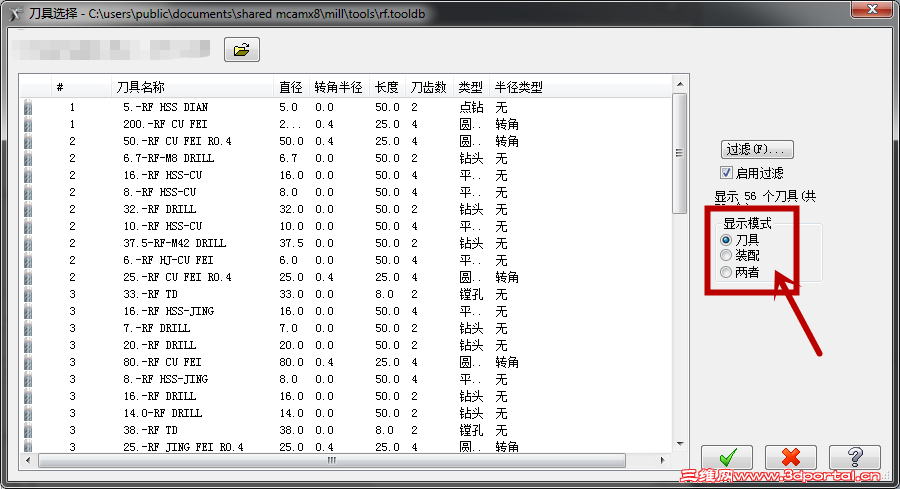This screenshot has height=489, width=900.
Task: Select tool 50.-RF CU FEI R0.4
Action: [x=177, y=141]
